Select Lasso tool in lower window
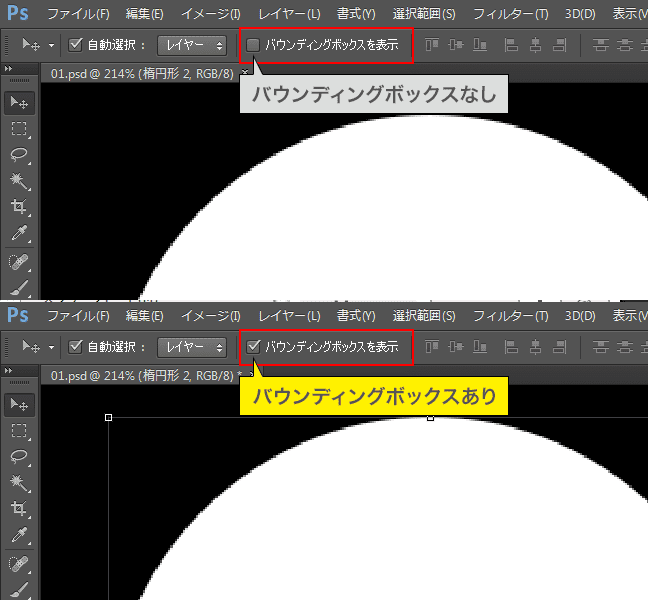Screen dimensions: 648x600 point(19,457)
